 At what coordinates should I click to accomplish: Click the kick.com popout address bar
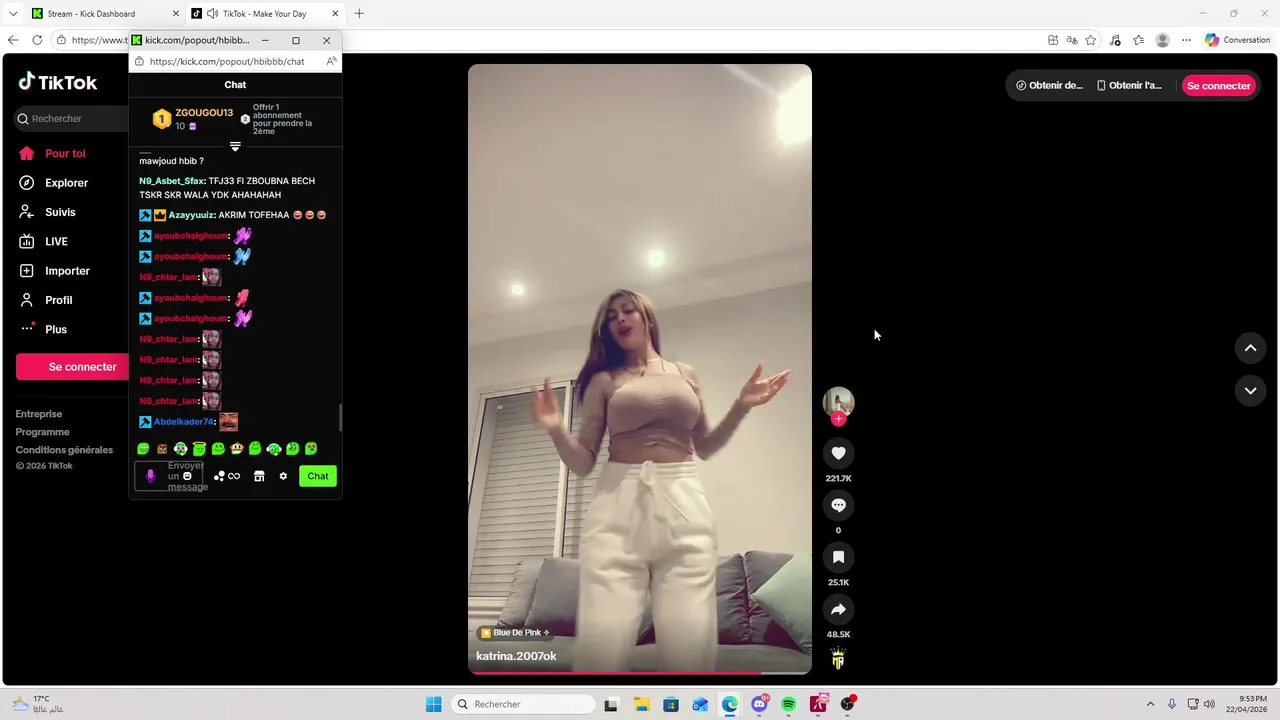226,61
